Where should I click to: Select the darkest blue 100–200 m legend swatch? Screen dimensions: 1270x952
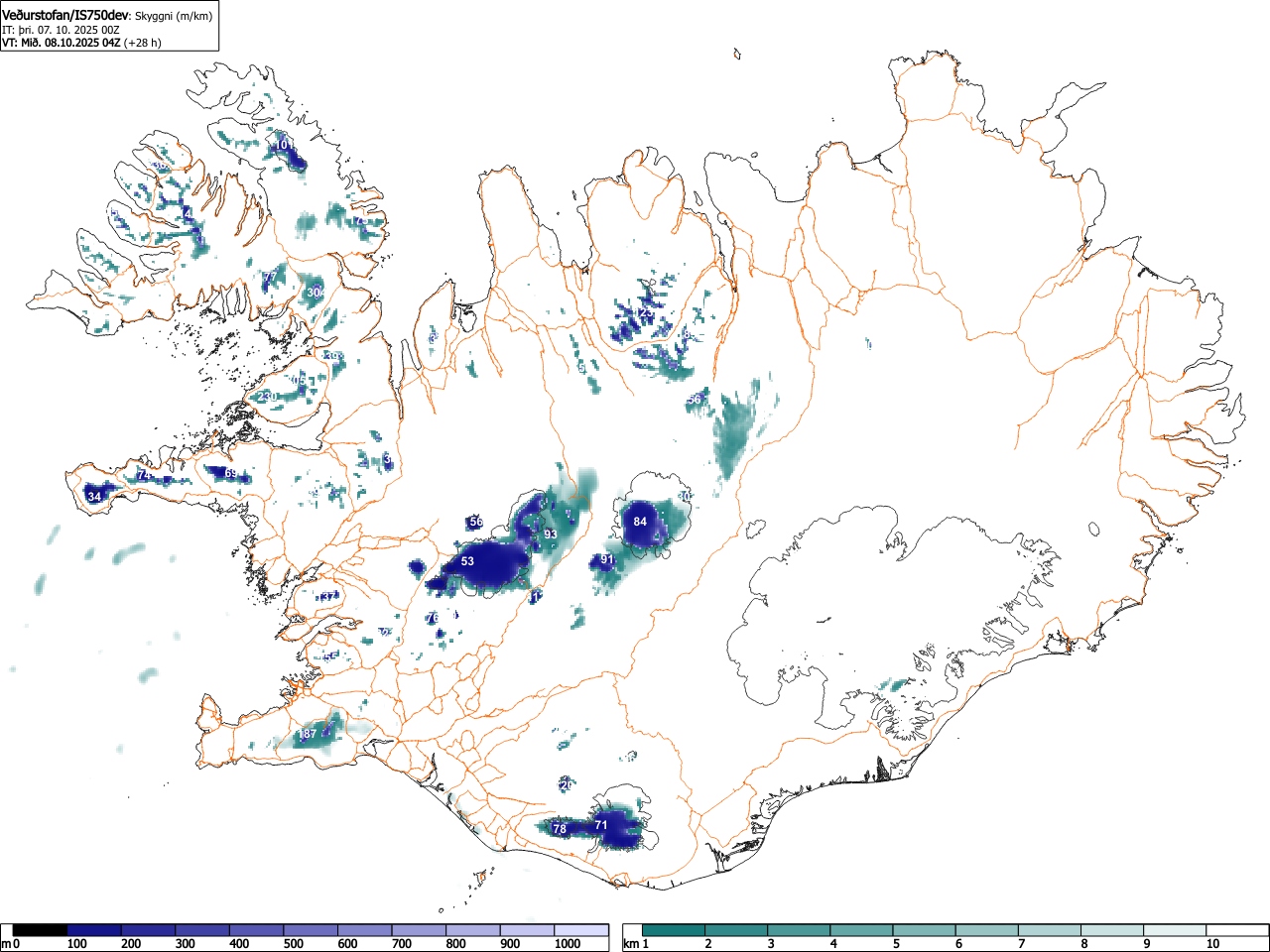tap(94, 930)
